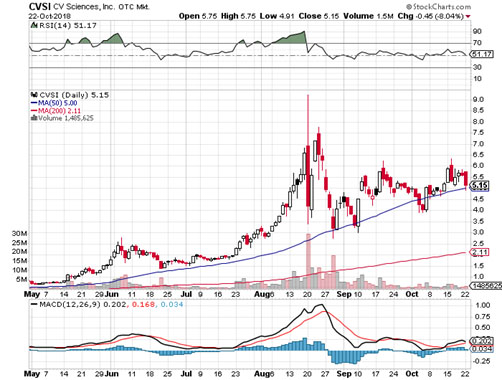Click the 3.0 price axis label

478,232
